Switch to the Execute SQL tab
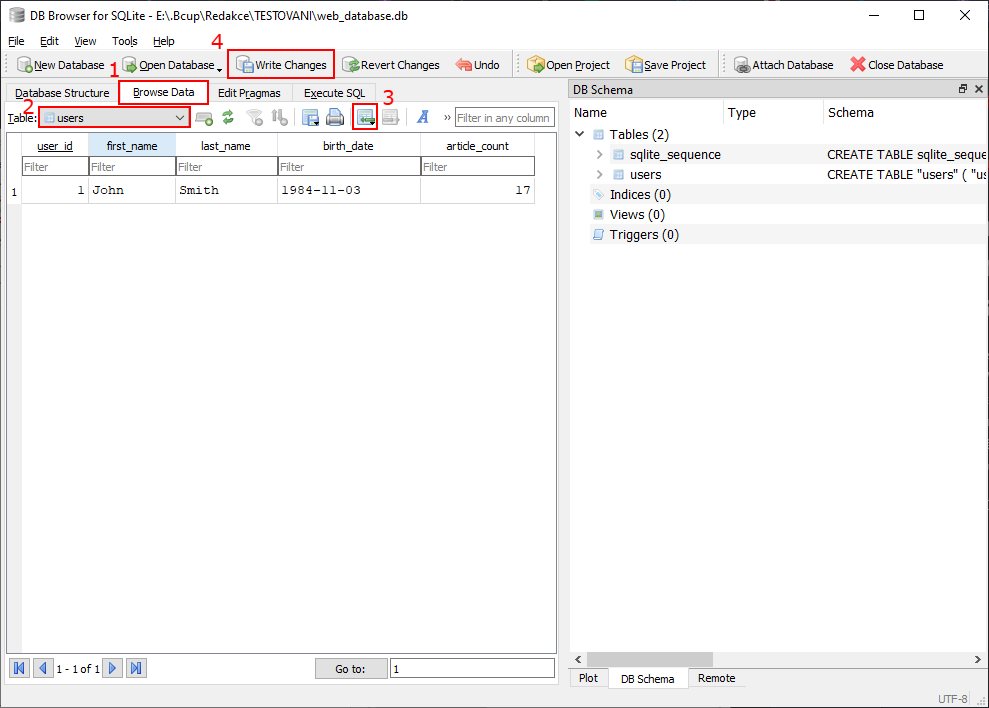Image resolution: width=989 pixels, height=708 pixels. pyautogui.click(x=334, y=92)
